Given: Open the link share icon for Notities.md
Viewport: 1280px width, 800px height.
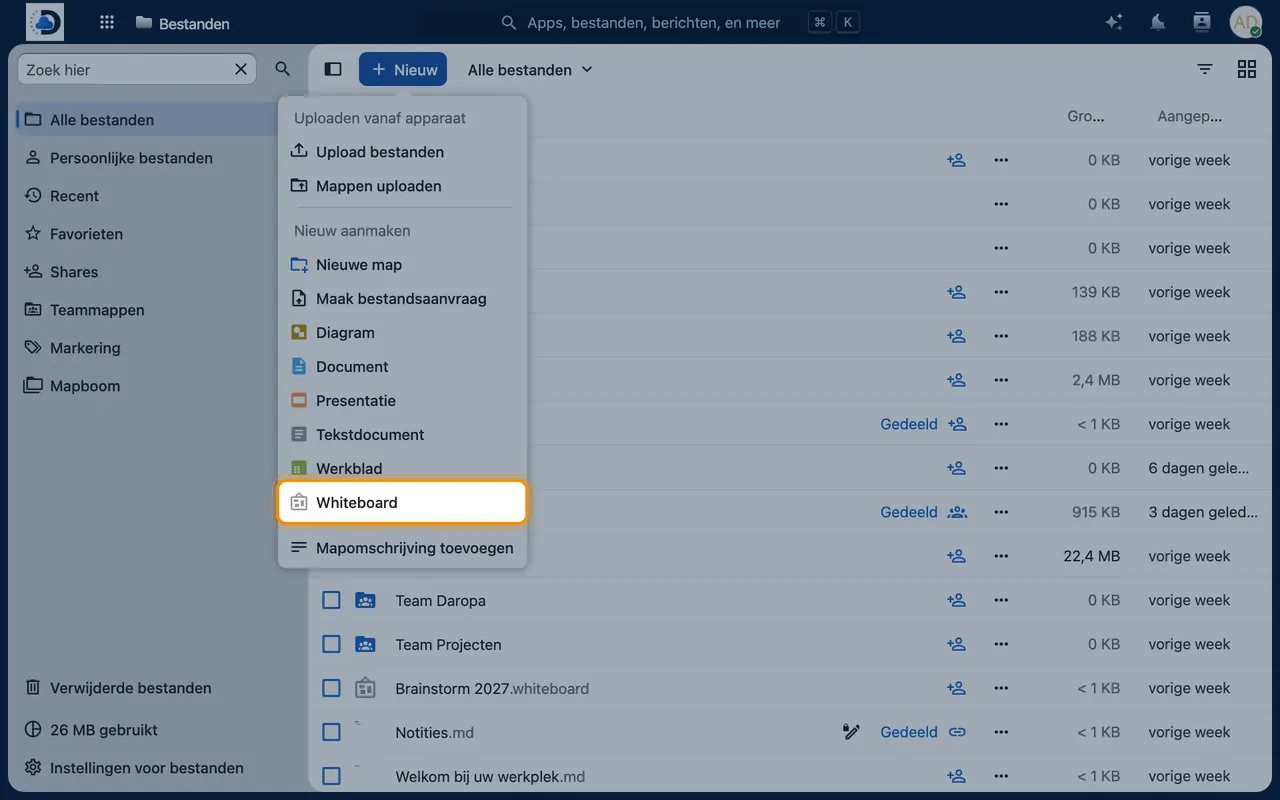Looking at the screenshot, I should pyautogui.click(x=957, y=732).
